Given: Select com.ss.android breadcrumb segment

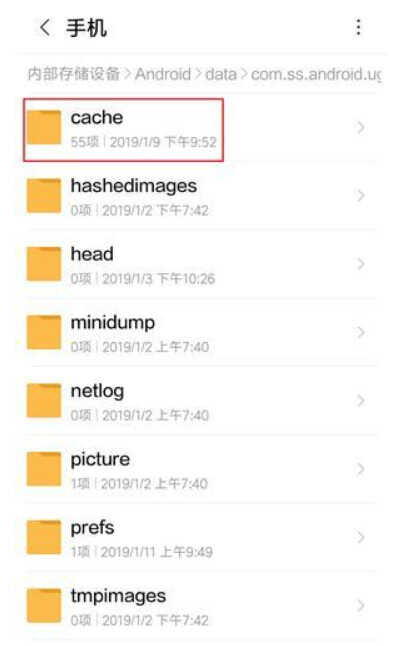Looking at the screenshot, I should 316,75.
